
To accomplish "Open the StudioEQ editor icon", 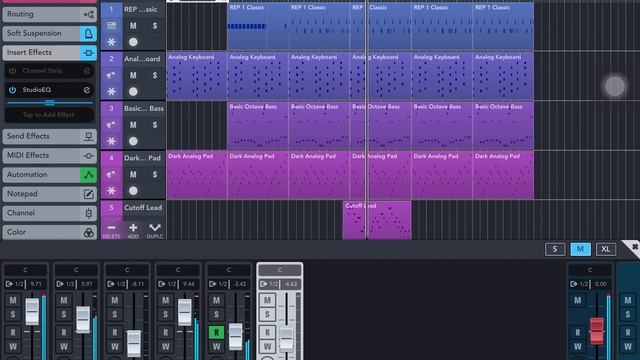I will click(x=87, y=90).
